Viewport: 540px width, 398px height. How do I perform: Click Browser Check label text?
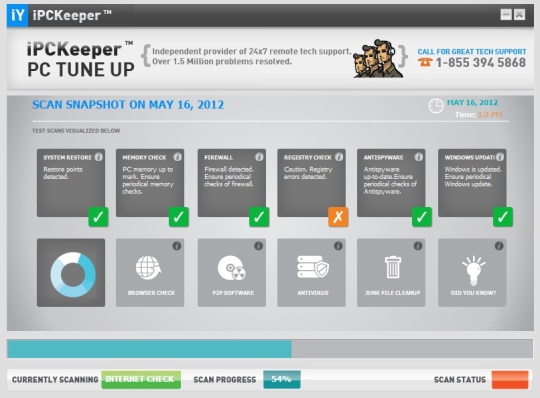point(151,293)
